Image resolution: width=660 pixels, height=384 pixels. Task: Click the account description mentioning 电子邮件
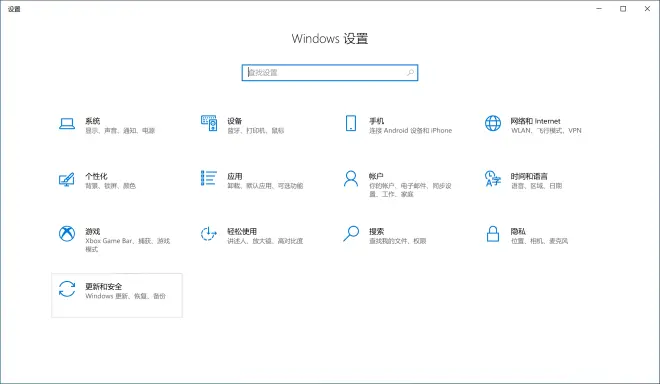tap(410, 190)
